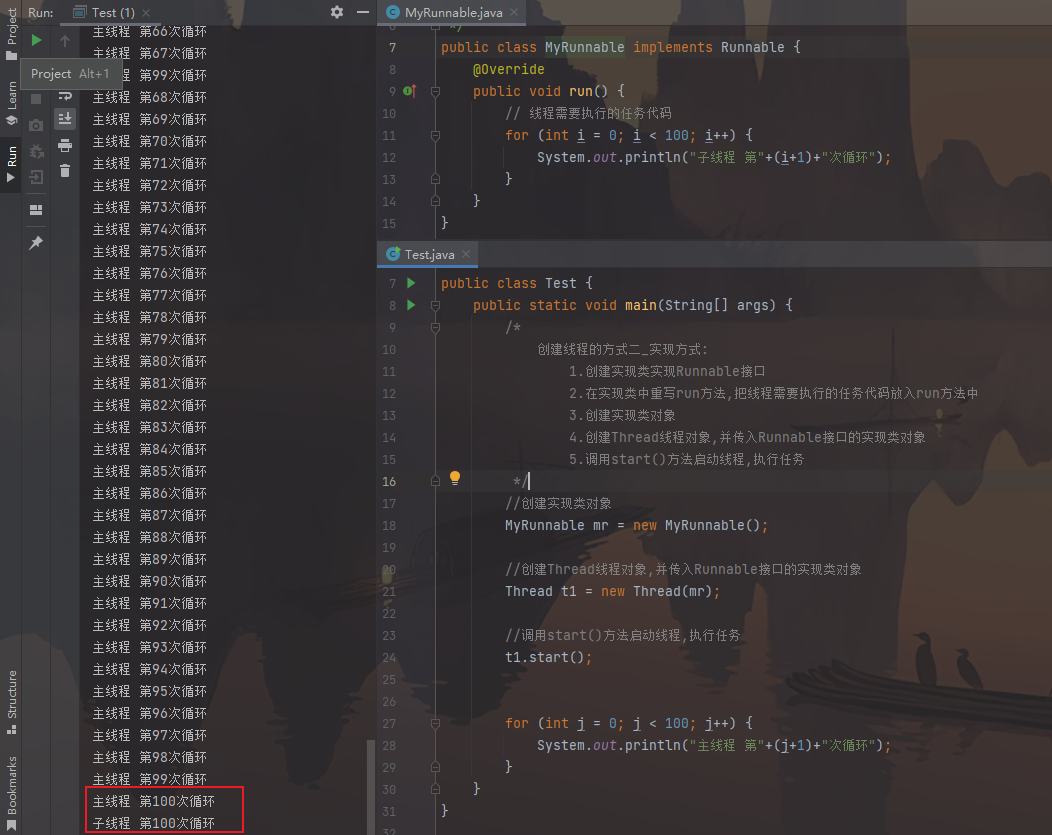Click the implements-method gutter icon beside run()

click(x=408, y=91)
